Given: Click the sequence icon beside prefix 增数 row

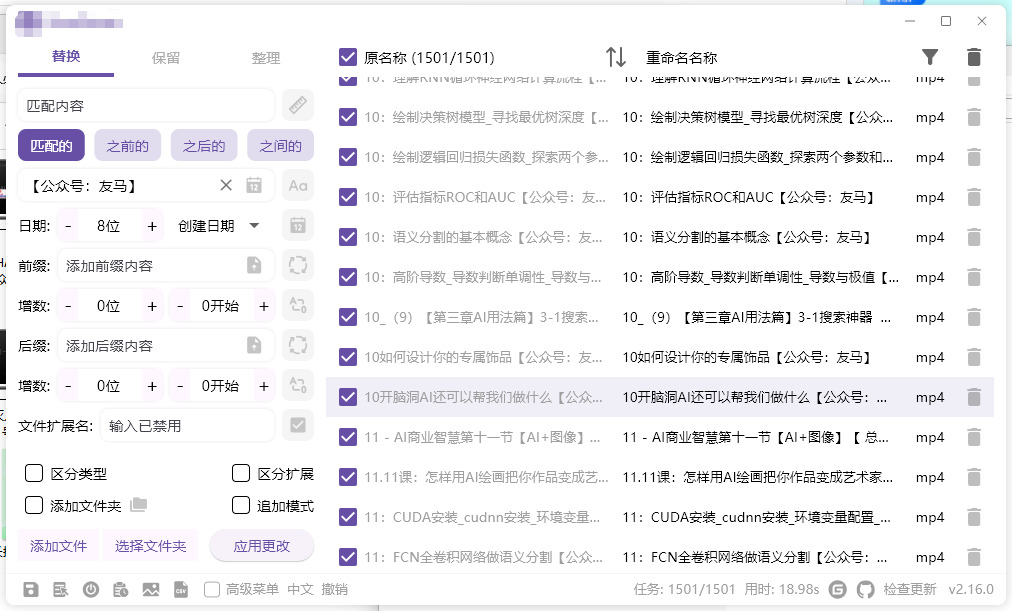Looking at the screenshot, I should (x=298, y=305).
